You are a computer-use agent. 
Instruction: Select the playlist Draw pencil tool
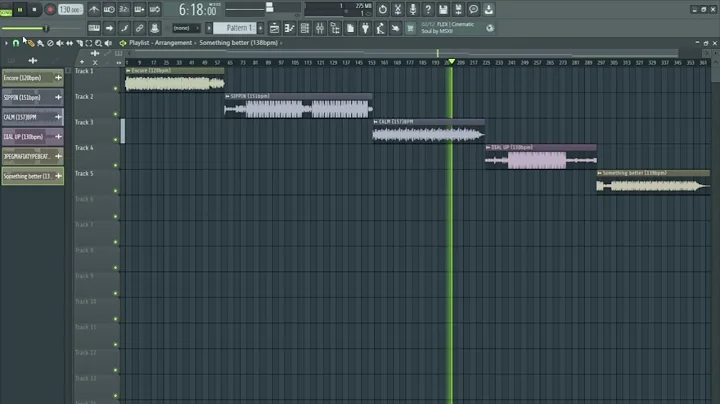point(30,43)
